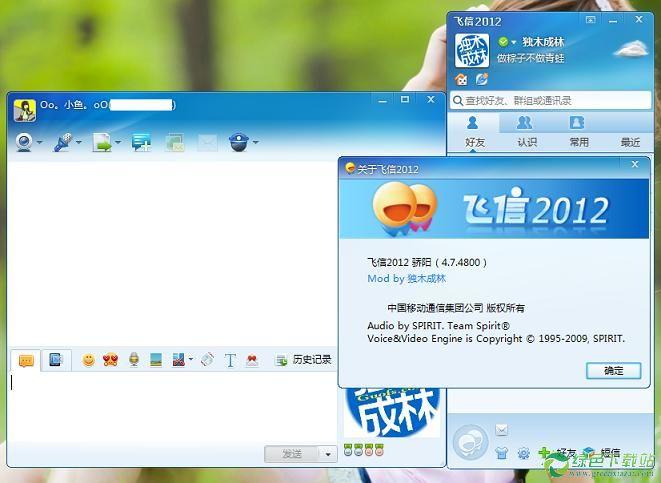Click the faded envelope toolbar icon
This screenshot has height=483, width=661.
click(207, 143)
